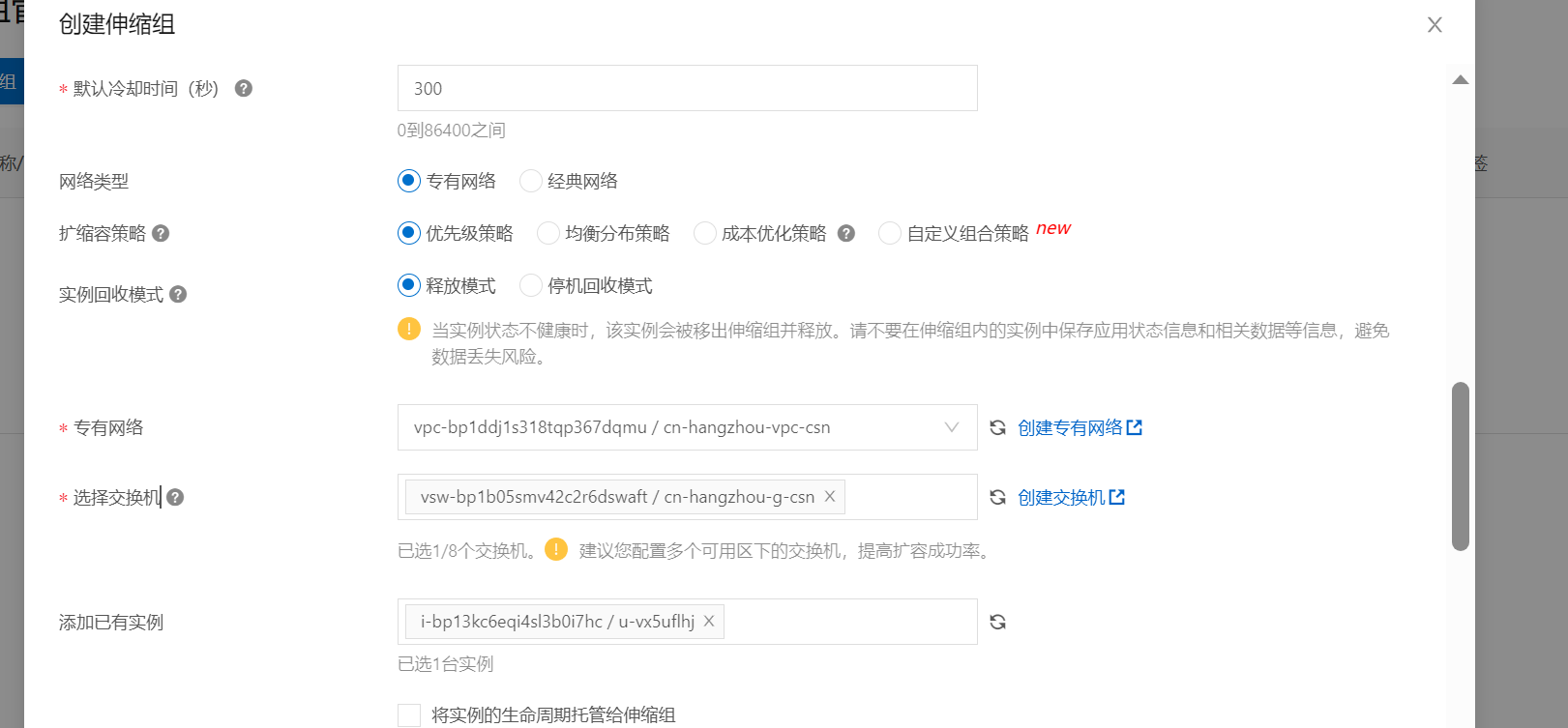Image resolution: width=1568 pixels, height=728 pixels.
Task: Select 专有网络 network type
Action: [409, 181]
